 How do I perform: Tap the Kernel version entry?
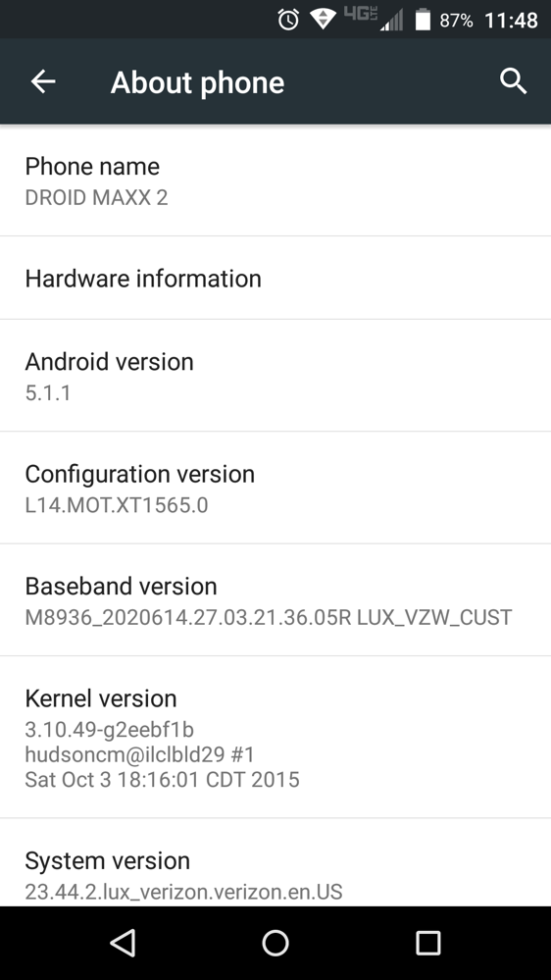point(276,738)
